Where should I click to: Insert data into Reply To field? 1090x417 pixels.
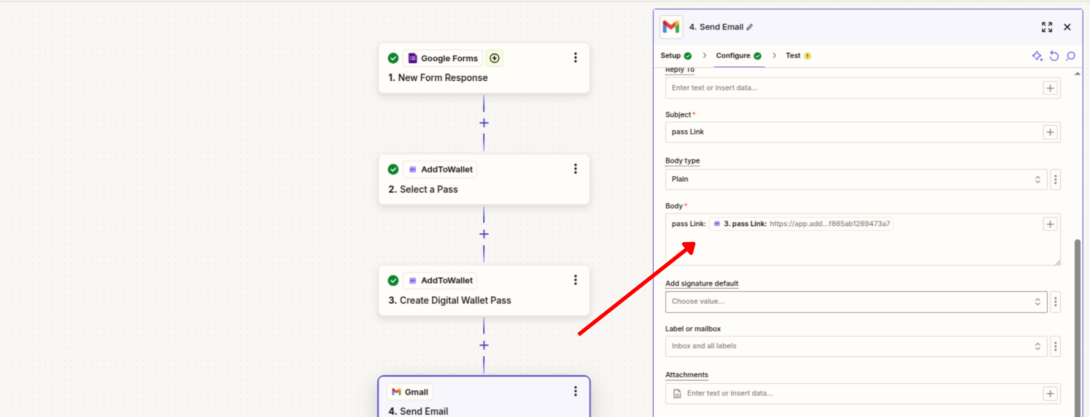(1050, 88)
